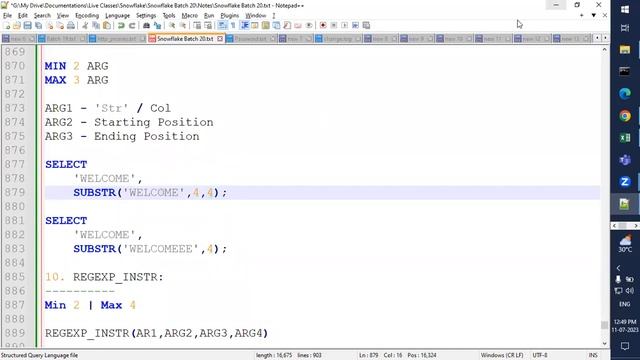Click the Paste toolbar icon

(107, 25)
